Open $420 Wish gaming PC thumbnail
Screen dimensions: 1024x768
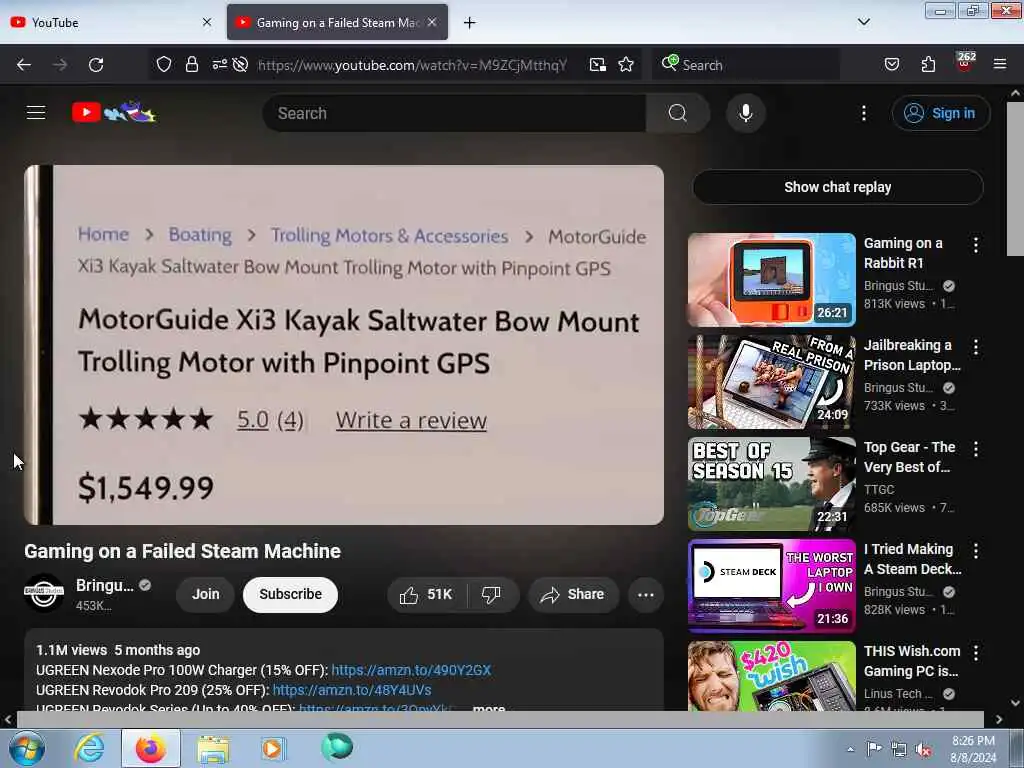[771, 675]
